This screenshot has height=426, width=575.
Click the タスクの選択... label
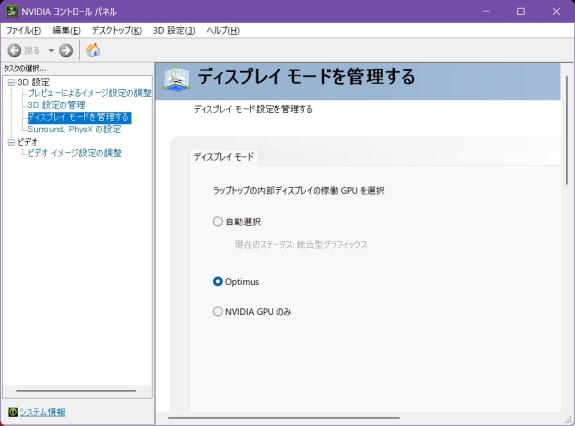25,69
